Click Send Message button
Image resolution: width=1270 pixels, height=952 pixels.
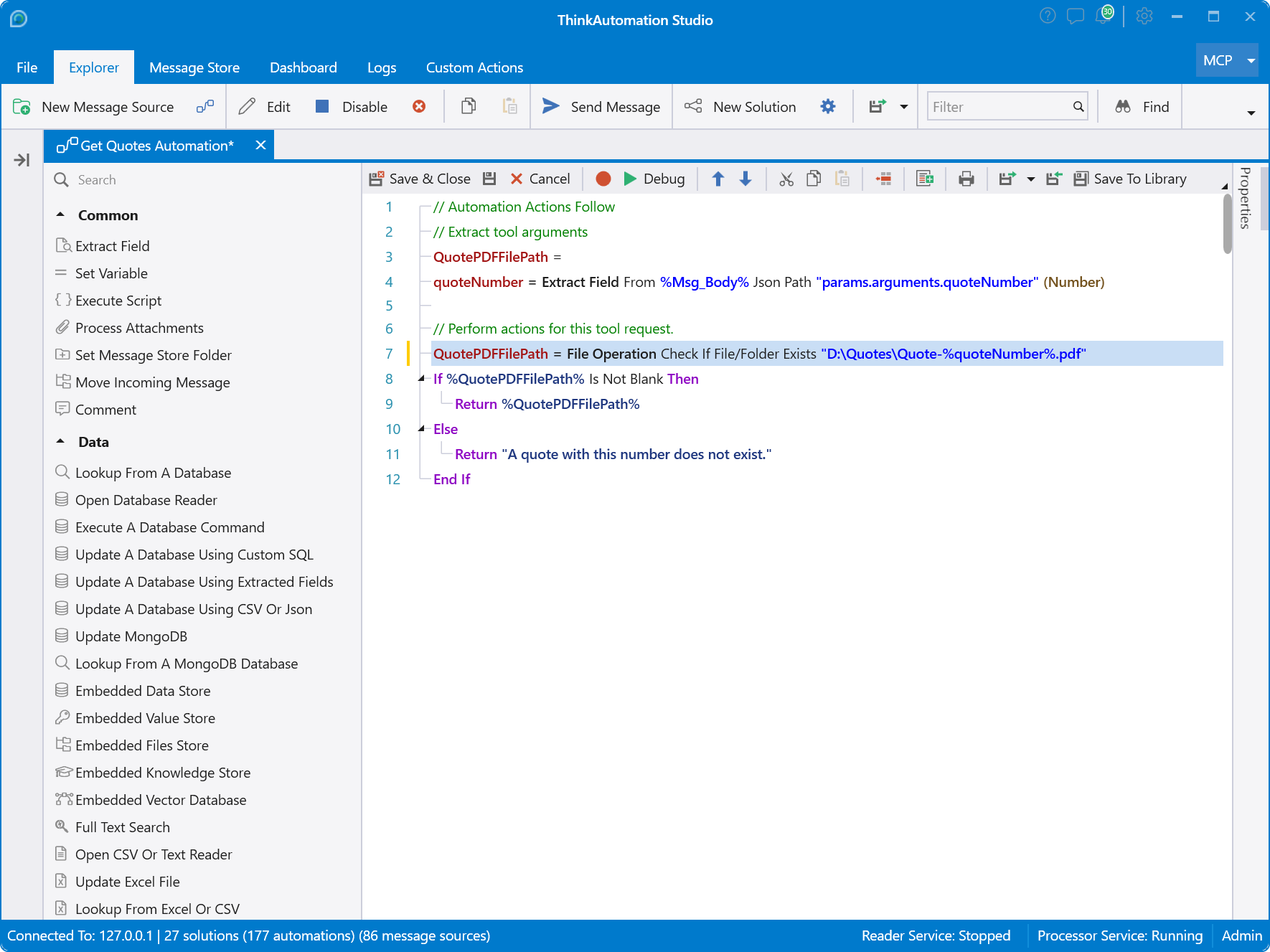tap(601, 107)
